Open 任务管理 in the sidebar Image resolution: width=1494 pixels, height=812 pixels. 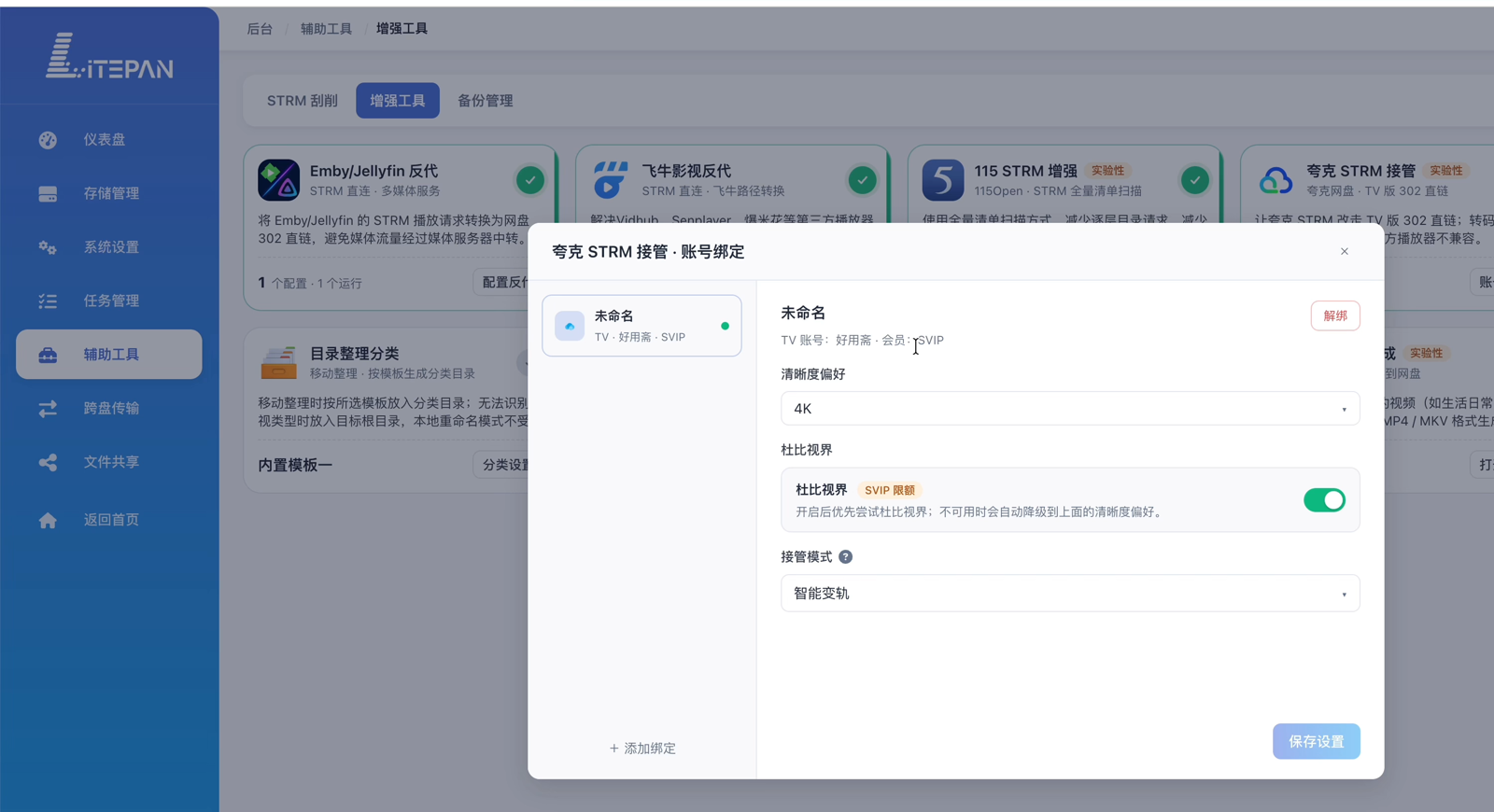point(109,301)
